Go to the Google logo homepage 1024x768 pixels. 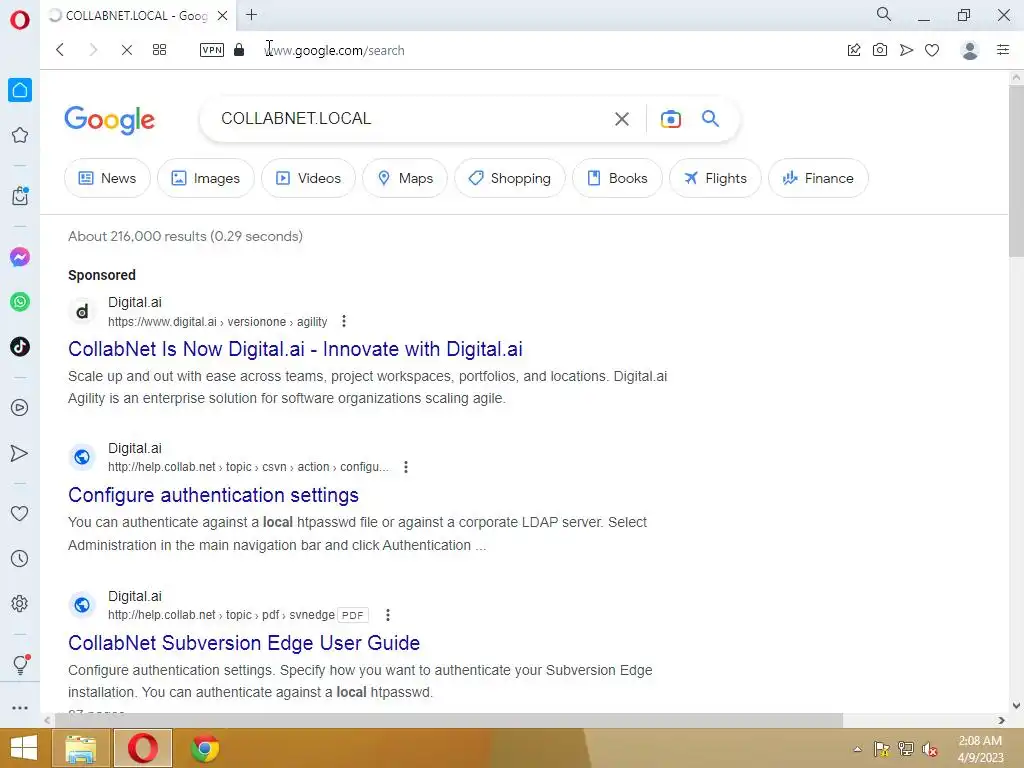pyautogui.click(x=110, y=120)
